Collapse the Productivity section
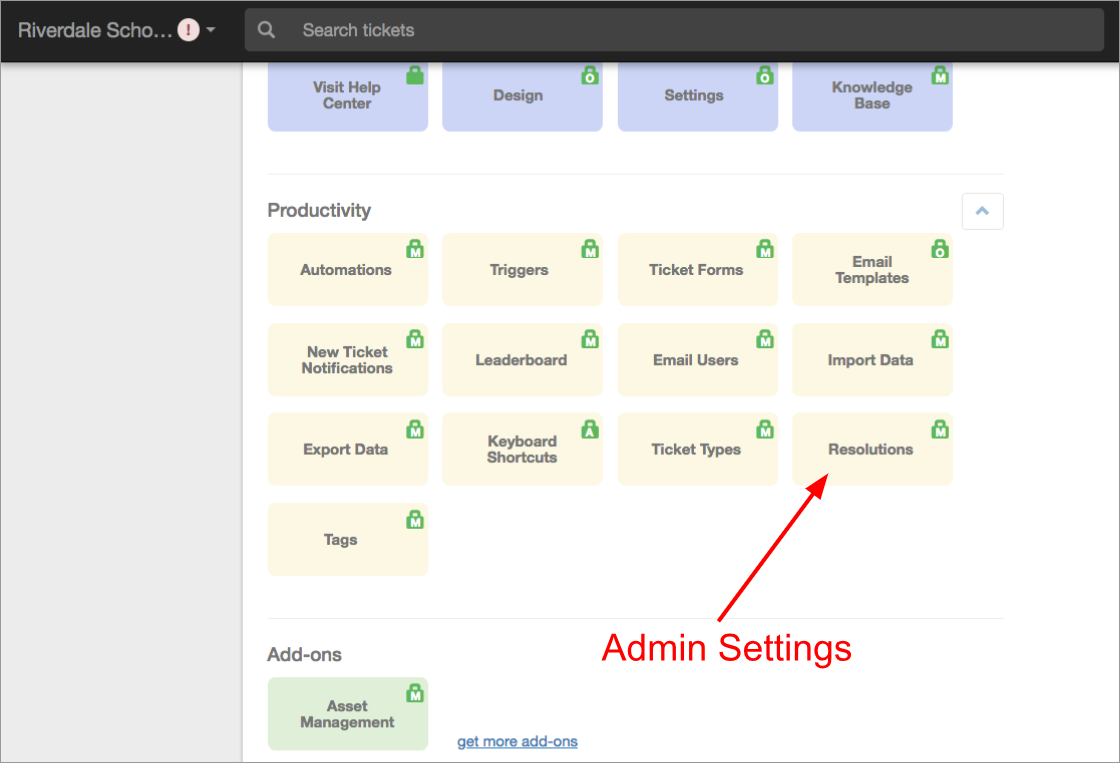1120x763 pixels. (982, 211)
